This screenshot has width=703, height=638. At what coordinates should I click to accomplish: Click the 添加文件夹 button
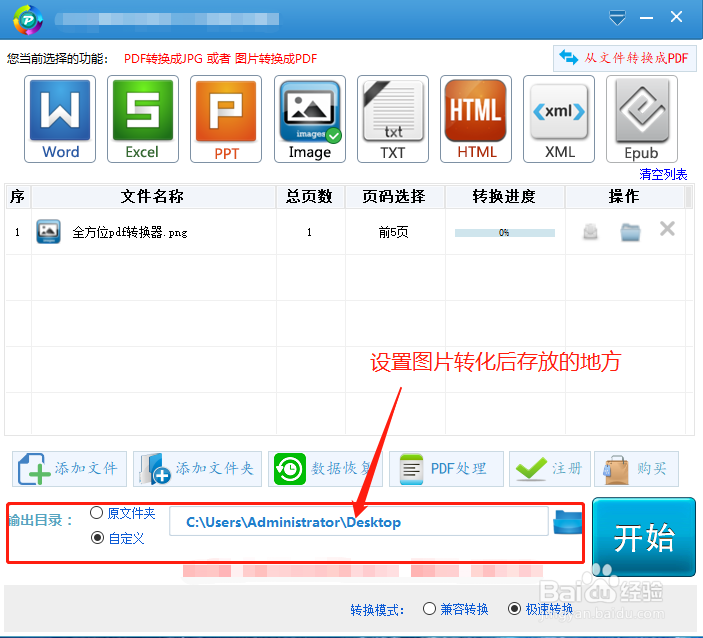click(x=197, y=469)
